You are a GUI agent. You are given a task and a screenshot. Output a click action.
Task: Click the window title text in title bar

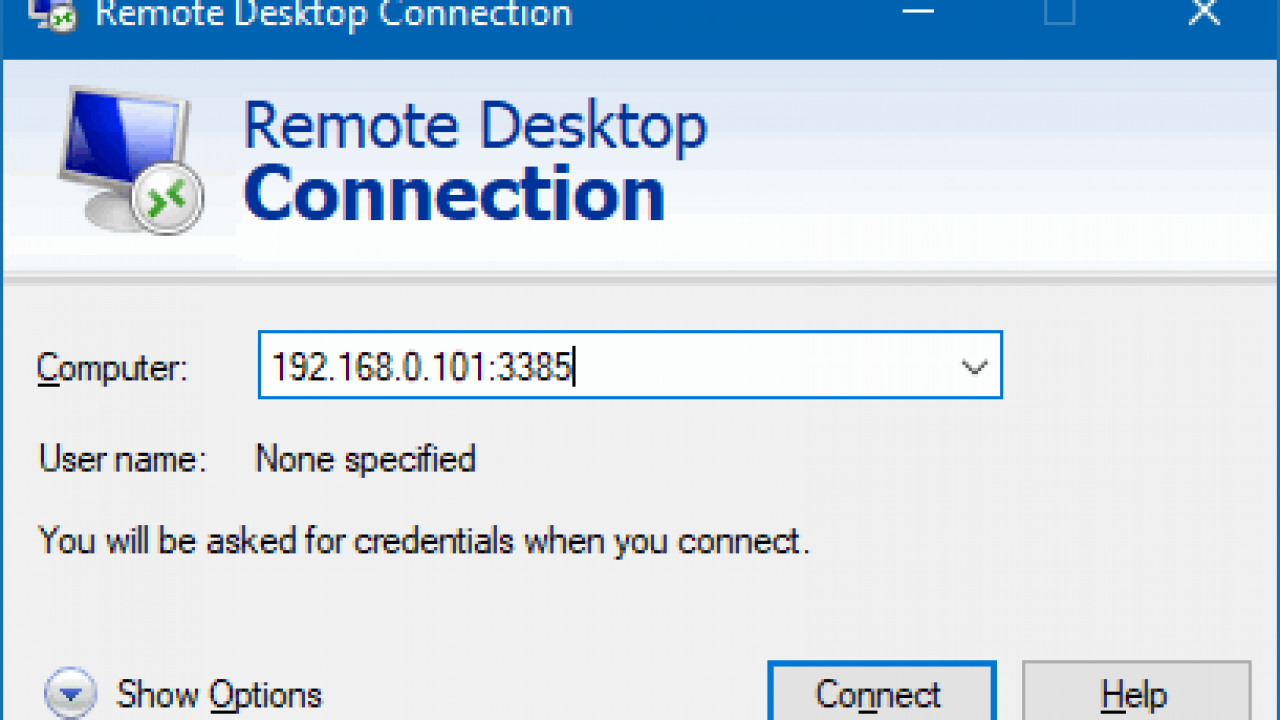(x=333, y=14)
